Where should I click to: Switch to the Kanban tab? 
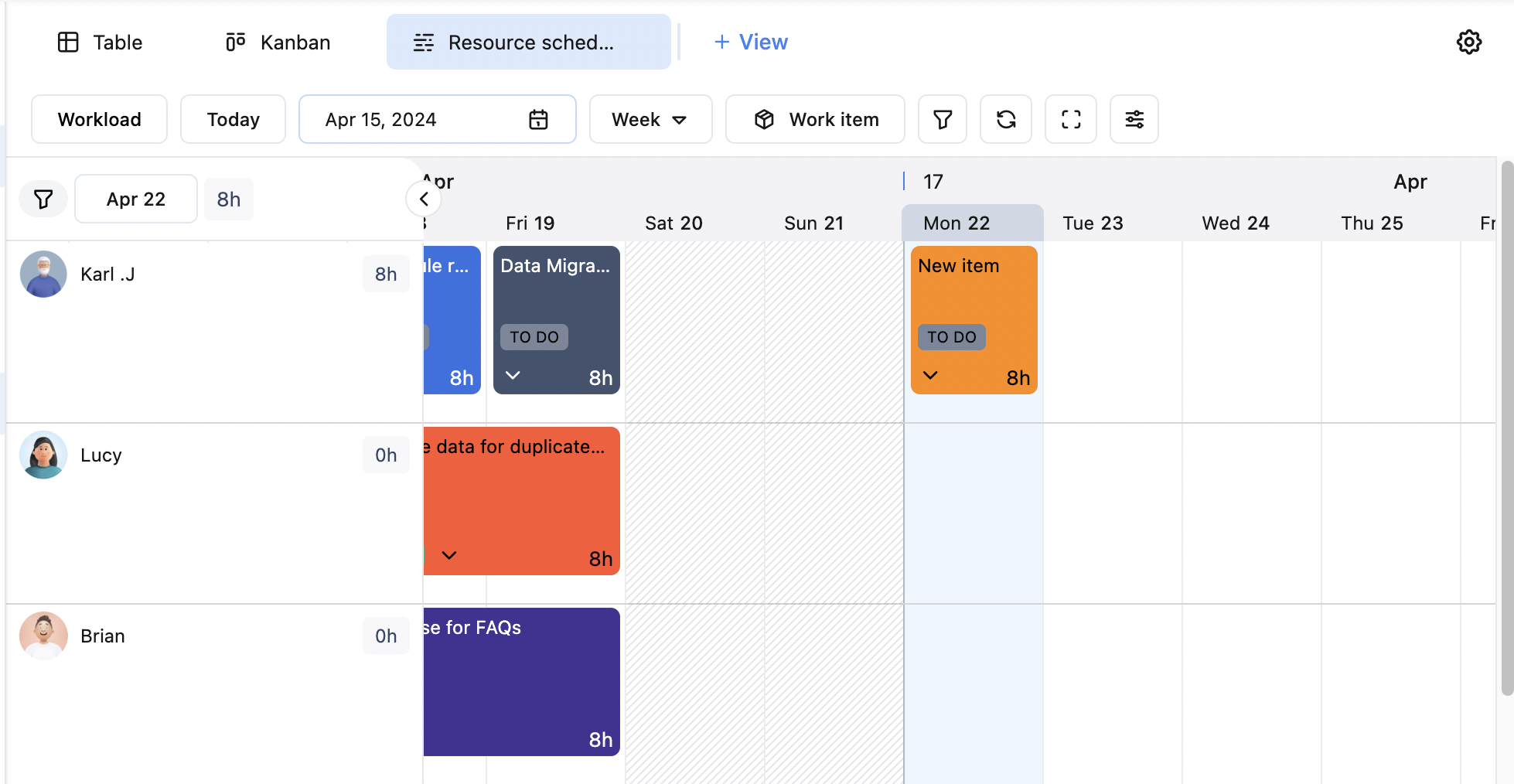(278, 42)
